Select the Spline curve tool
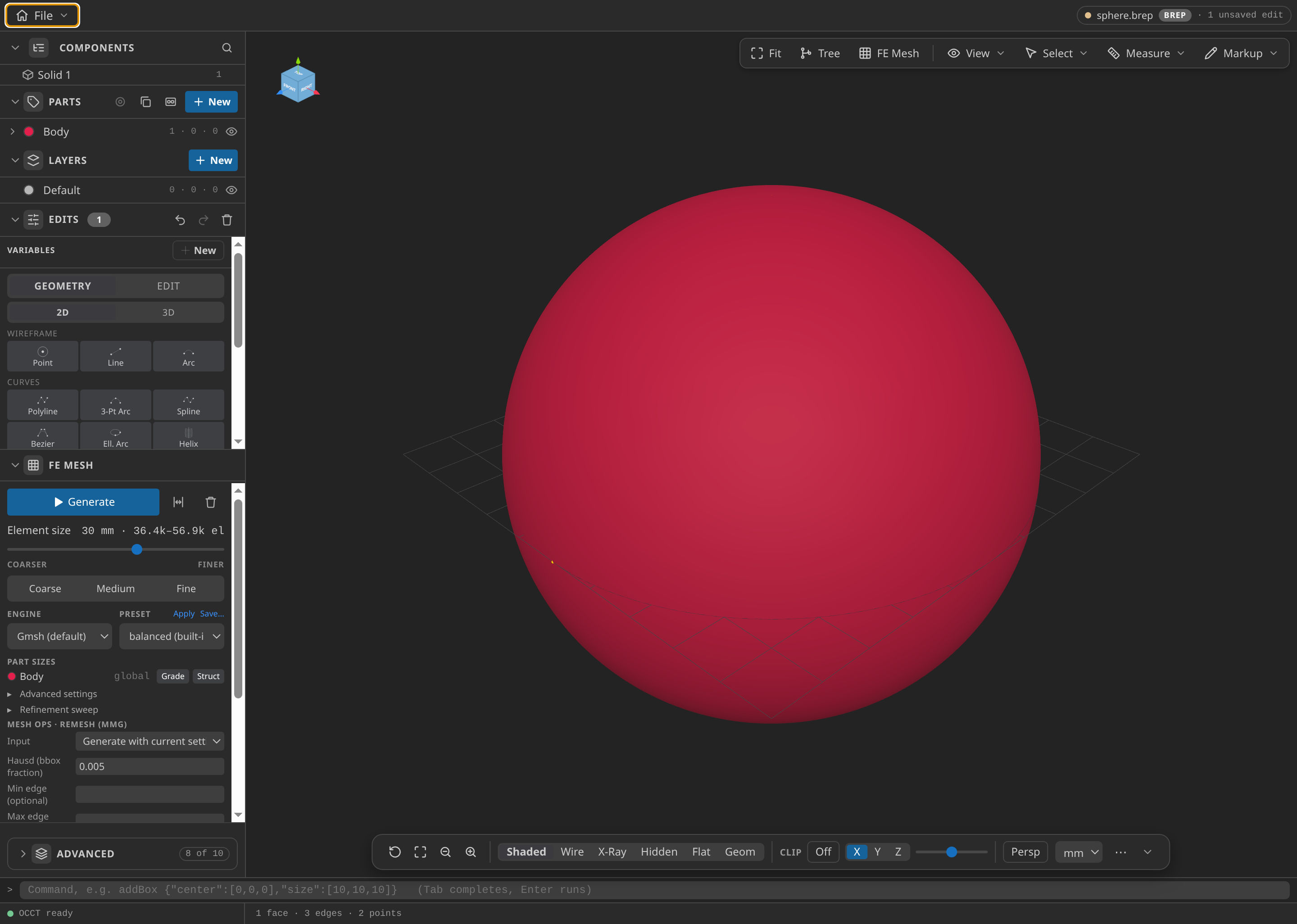Viewport: 1297px width, 924px height. tap(188, 405)
